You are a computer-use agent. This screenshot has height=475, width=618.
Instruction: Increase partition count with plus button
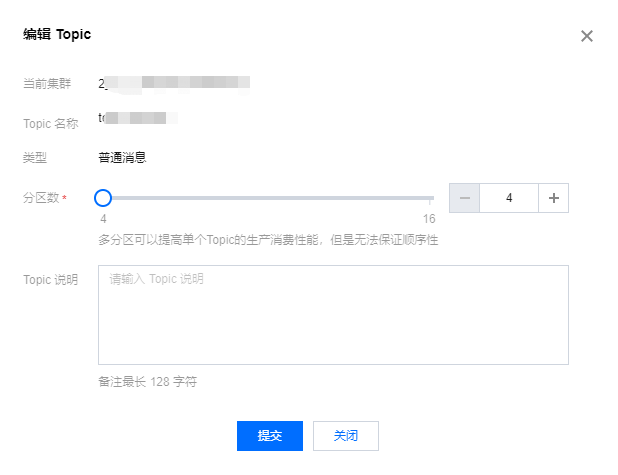(x=554, y=198)
